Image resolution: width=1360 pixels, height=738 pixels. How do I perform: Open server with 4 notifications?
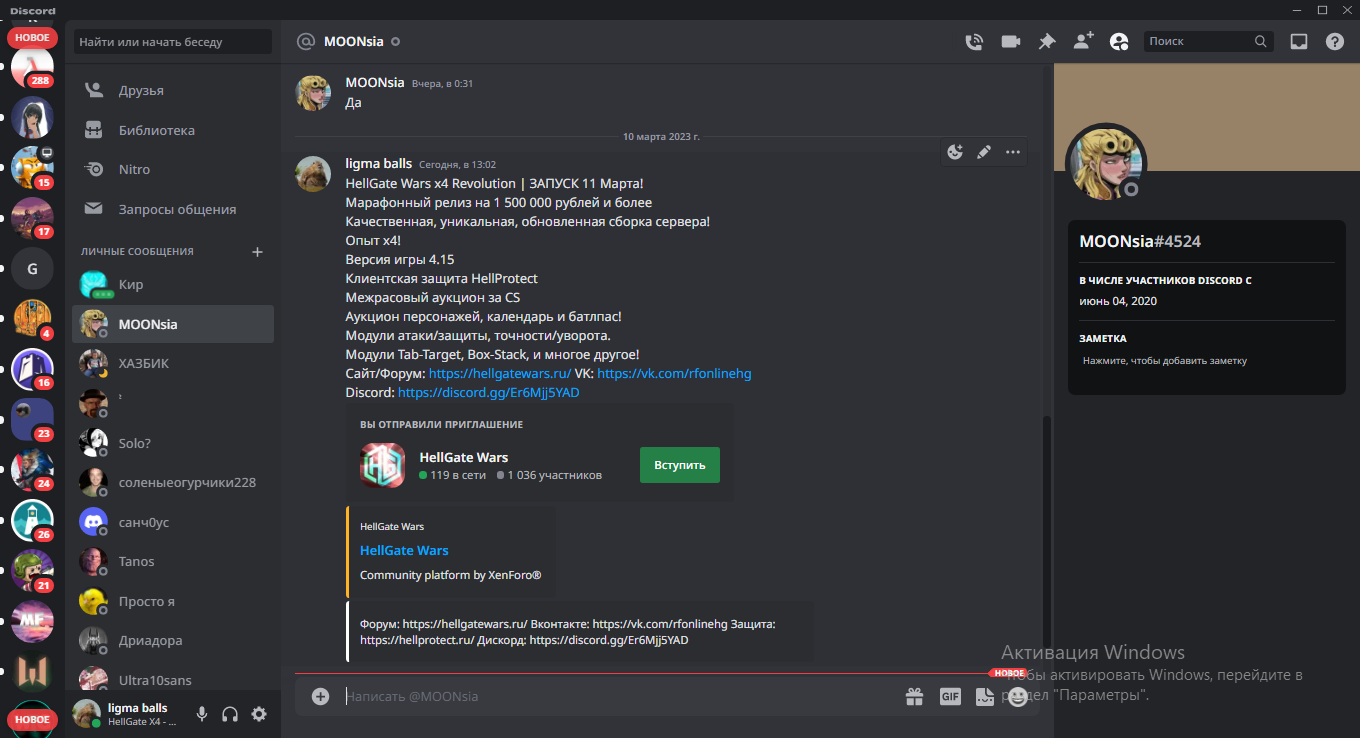click(32, 318)
